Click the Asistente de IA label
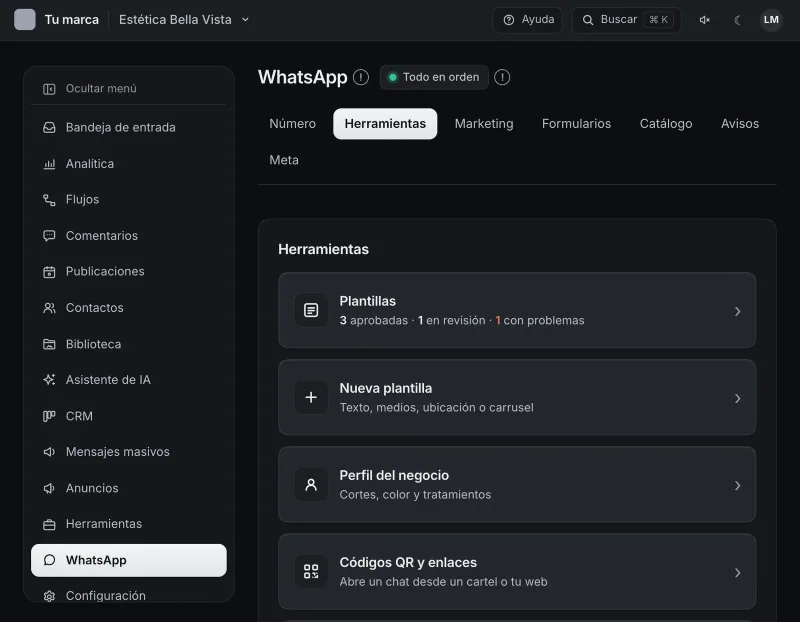The width and height of the screenshot is (800, 622). pos(108,380)
